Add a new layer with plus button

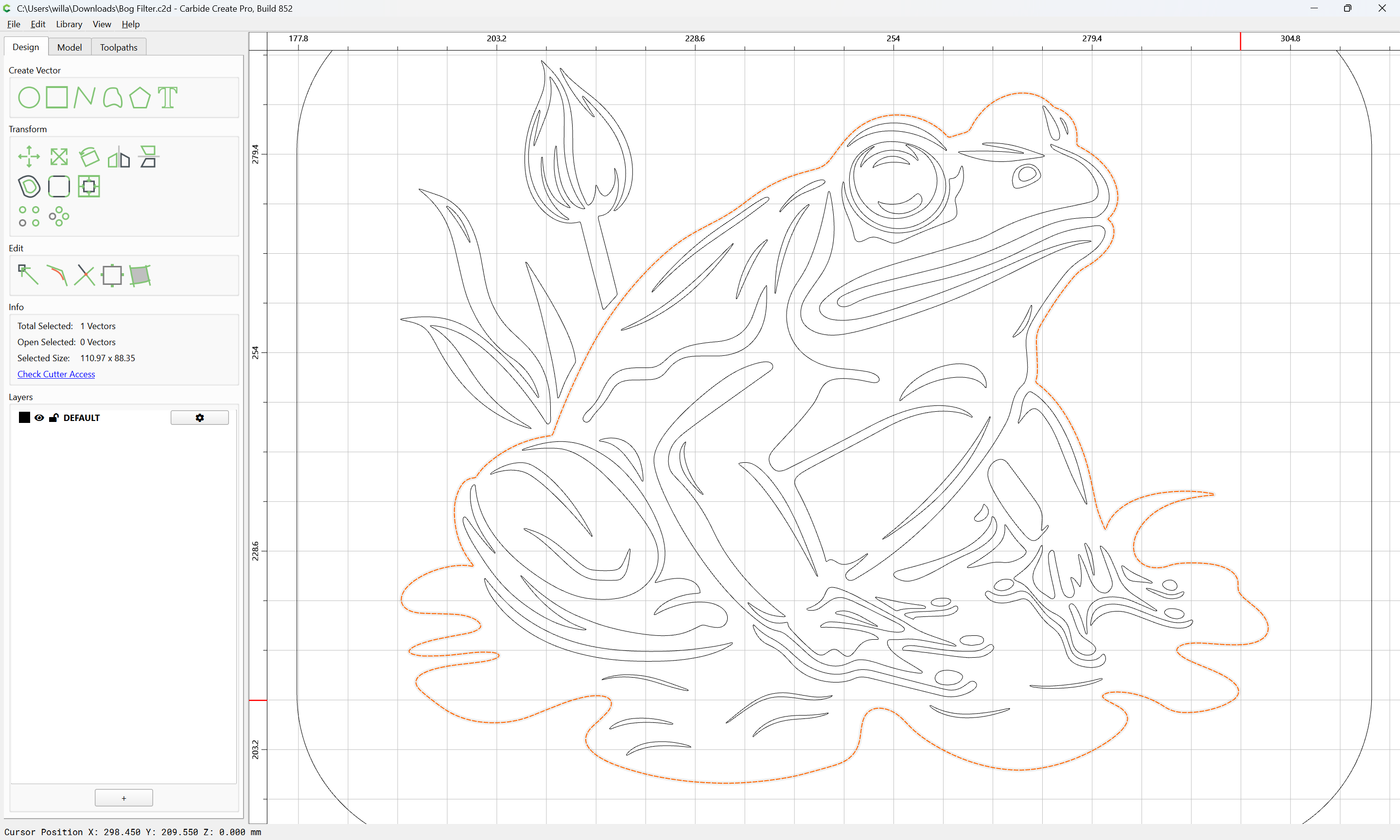pyautogui.click(x=124, y=798)
